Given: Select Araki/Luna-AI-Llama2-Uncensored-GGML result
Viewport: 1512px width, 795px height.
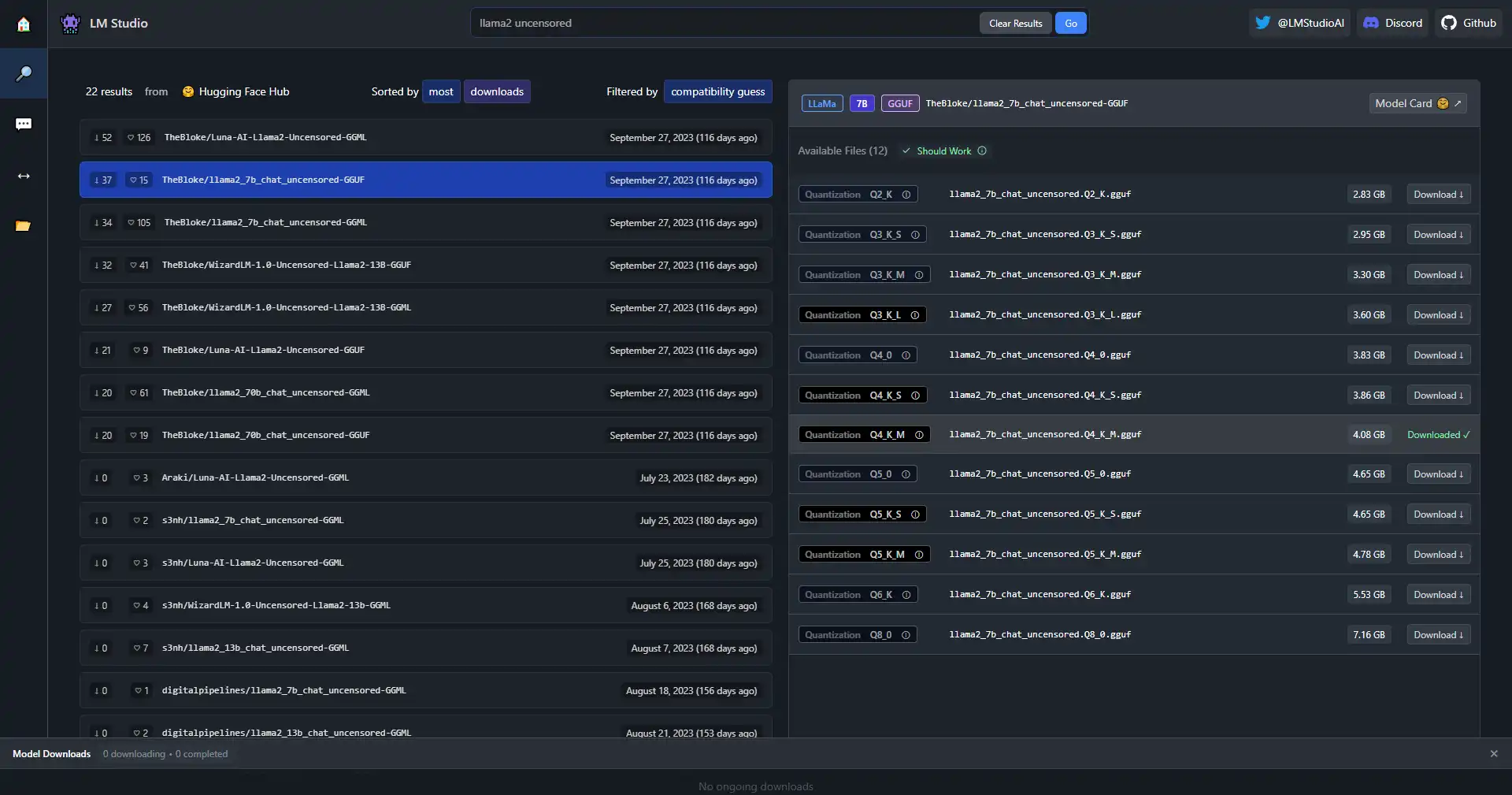Looking at the screenshot, I should click(425, 477).
